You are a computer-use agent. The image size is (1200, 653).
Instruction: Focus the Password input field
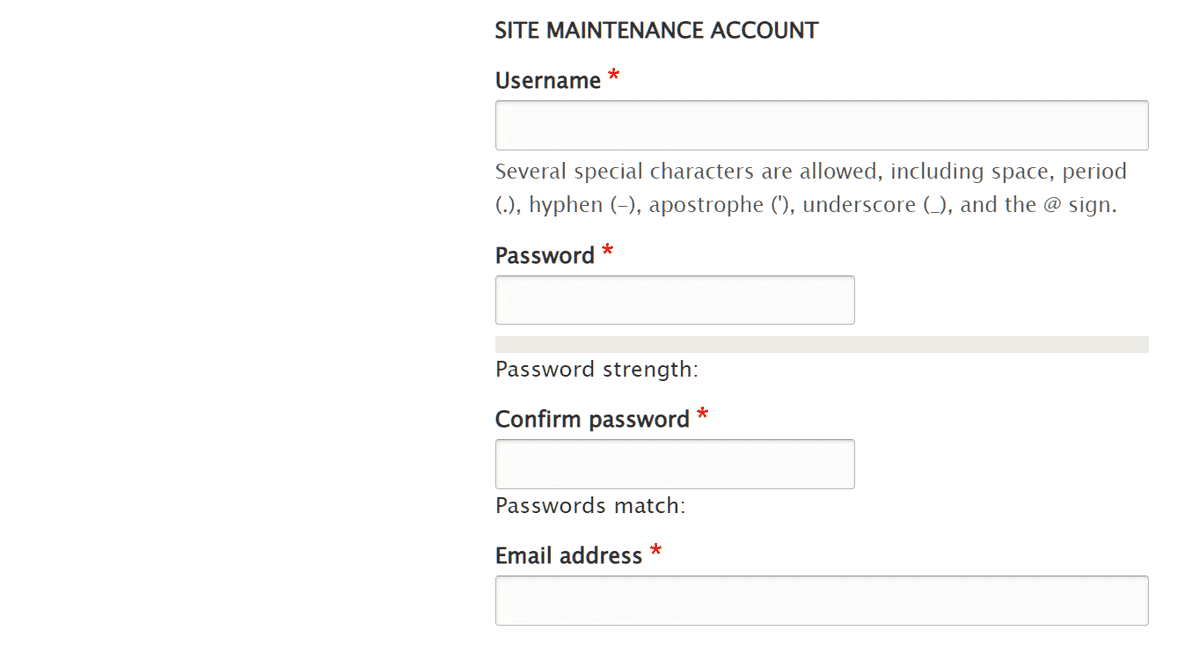click(675, 300)
